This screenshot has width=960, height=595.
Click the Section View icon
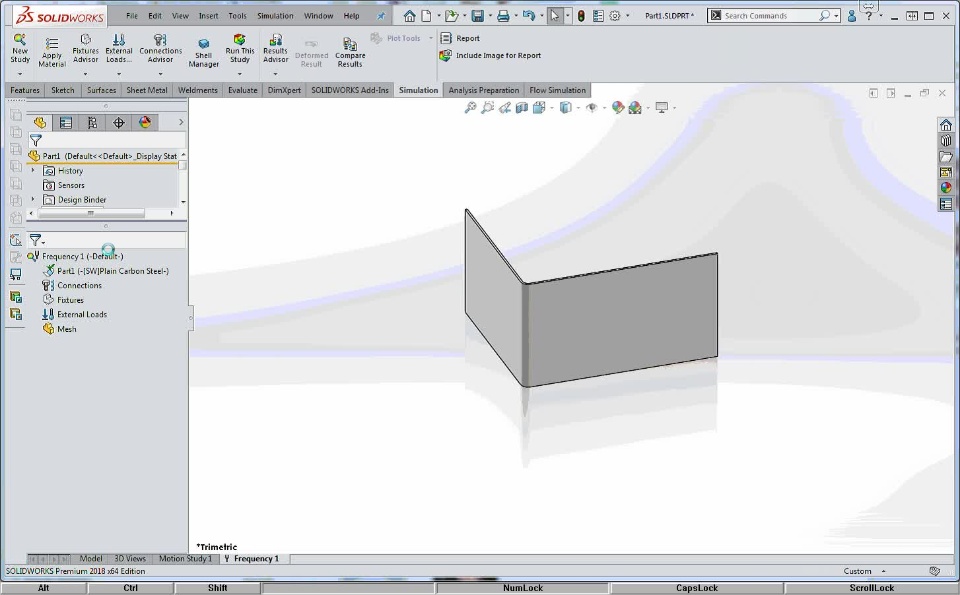click(x=522, y=108)
